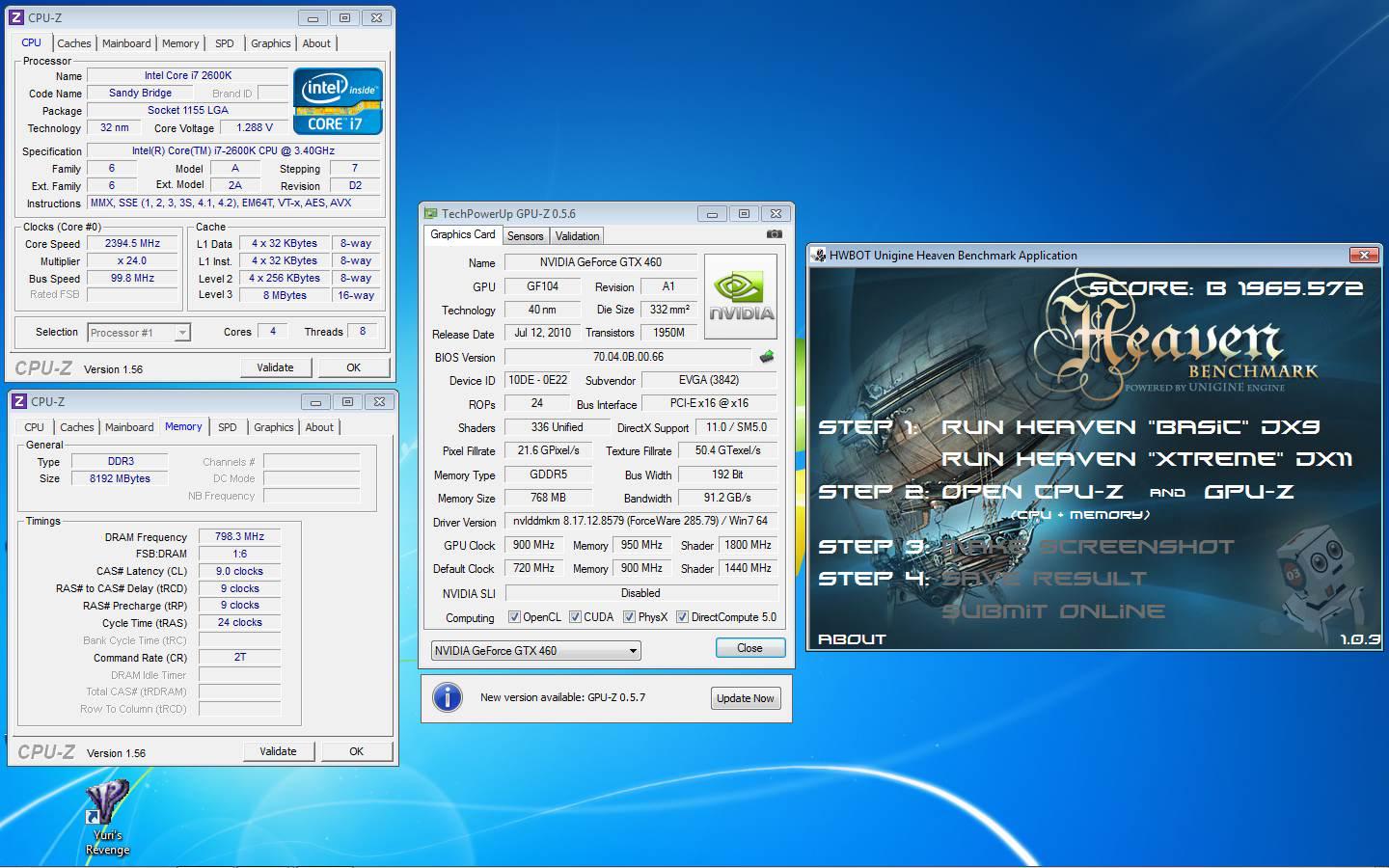The image size is (1389, 868).
Task: Switch to Mainboard tab in top CPU-Z window
Action: click(x=126, y=43)
